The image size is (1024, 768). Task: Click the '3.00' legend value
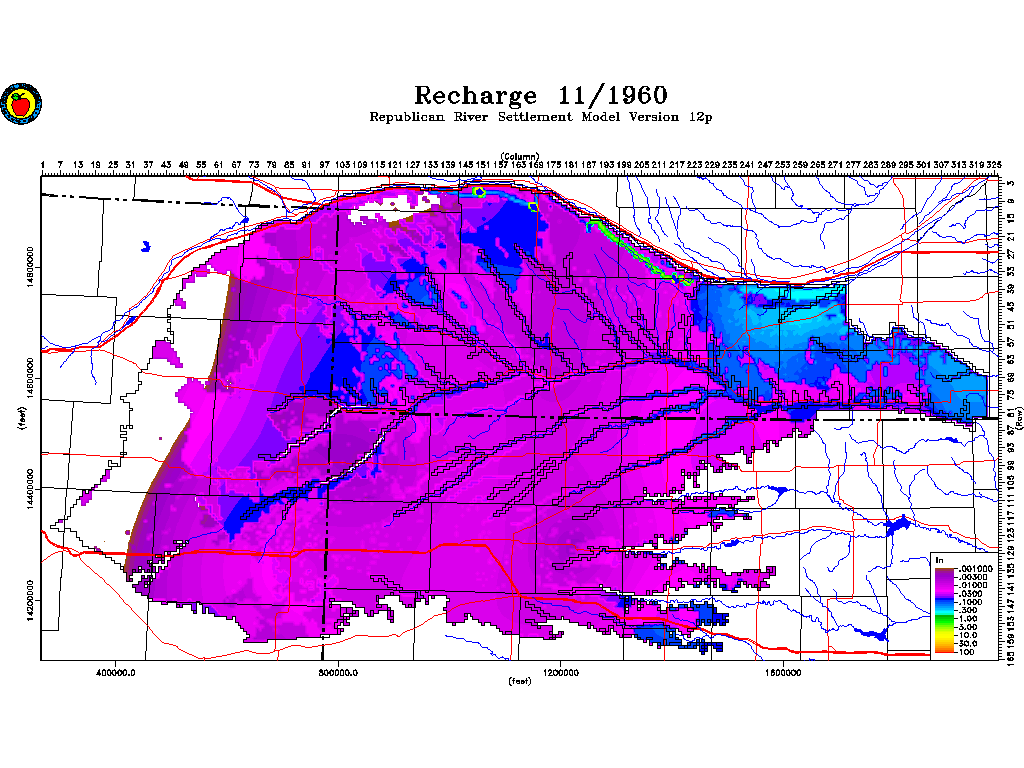[x=967, y=627]
